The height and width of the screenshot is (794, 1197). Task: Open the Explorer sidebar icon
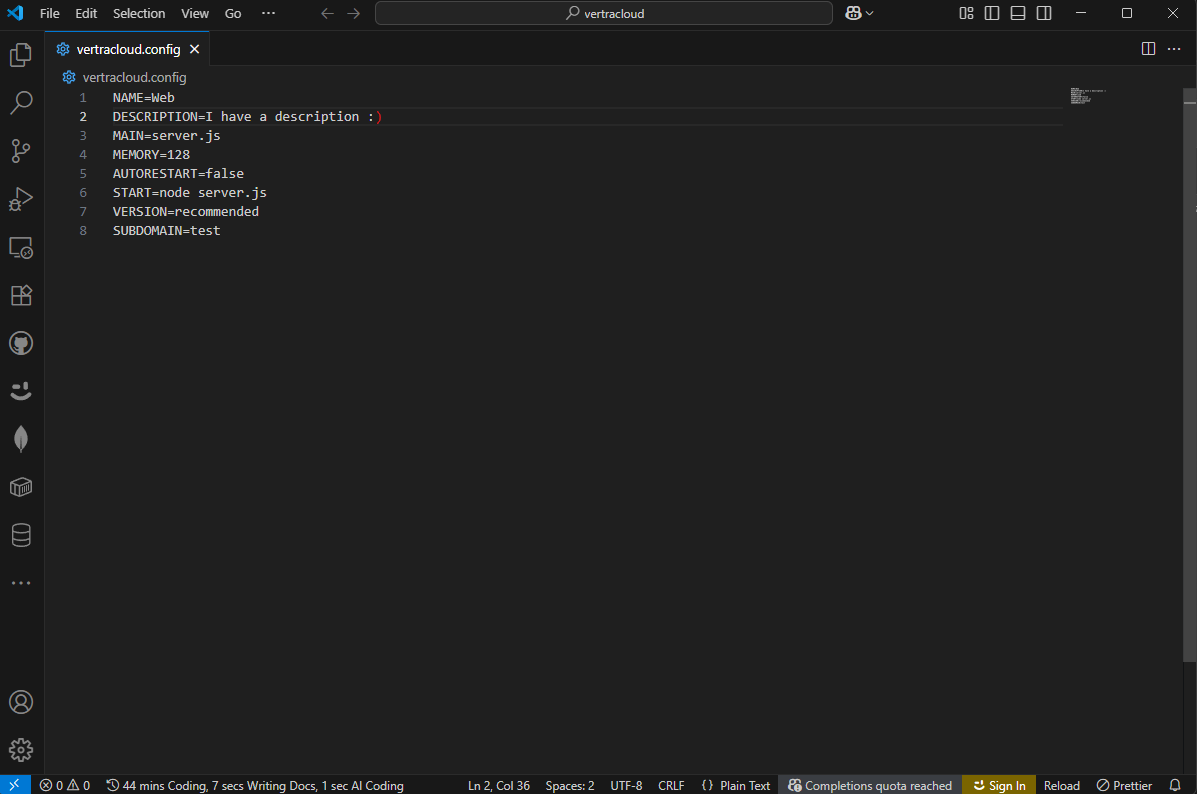[x=21, y=55]
